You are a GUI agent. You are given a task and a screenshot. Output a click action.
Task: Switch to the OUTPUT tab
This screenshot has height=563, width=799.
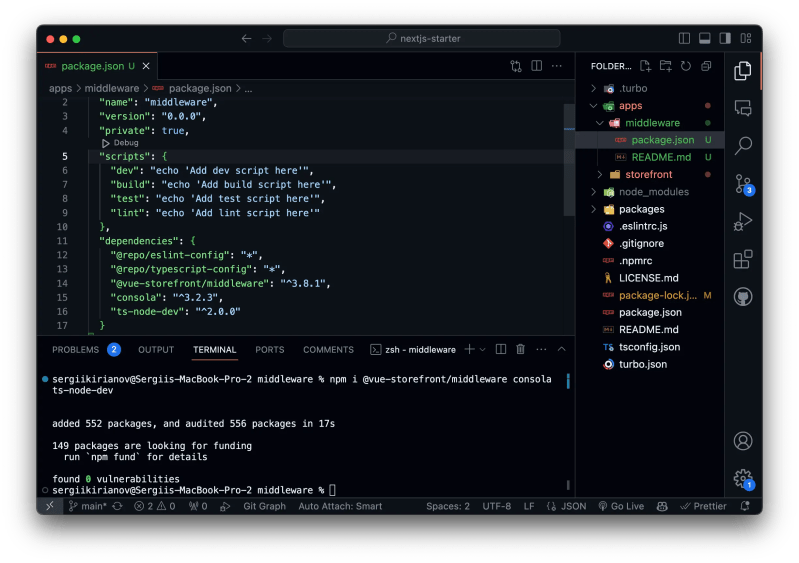coord(156,350)
